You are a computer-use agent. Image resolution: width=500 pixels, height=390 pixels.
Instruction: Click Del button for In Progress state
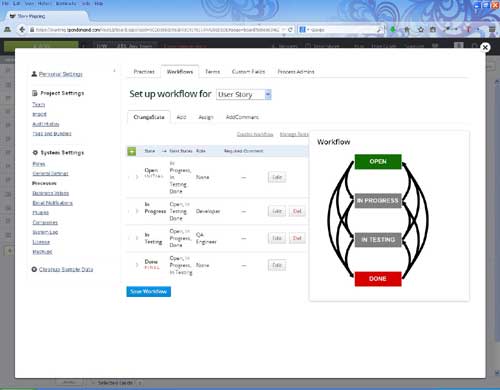click(297, 211)
